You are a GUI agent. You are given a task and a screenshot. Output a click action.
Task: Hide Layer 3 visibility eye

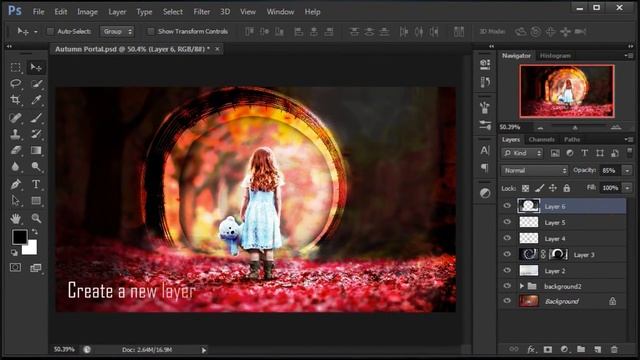pyautogui.click(x=507, y=254)
